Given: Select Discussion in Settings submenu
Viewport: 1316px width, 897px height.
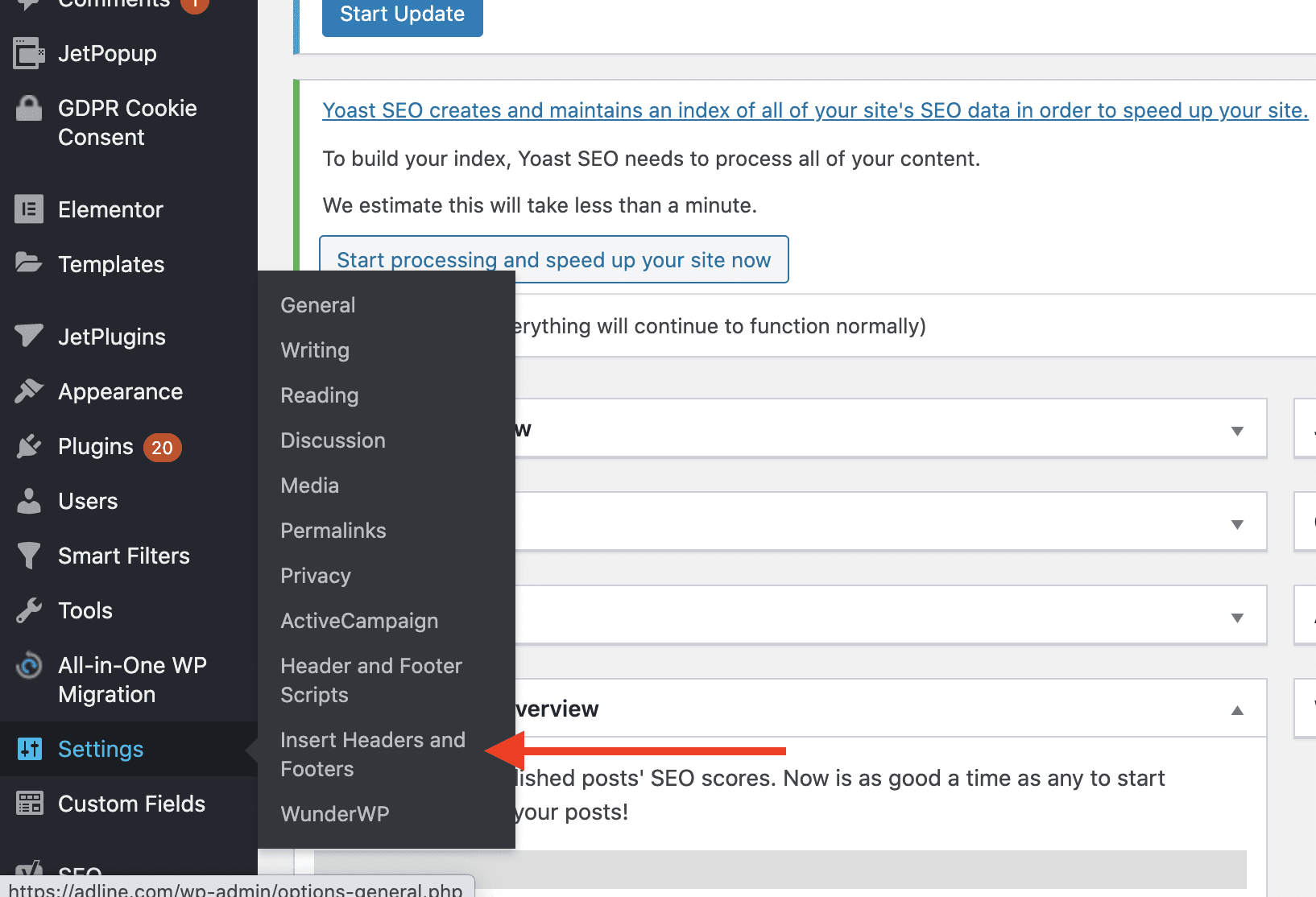Looking at the screenshot, I should 333,440.
